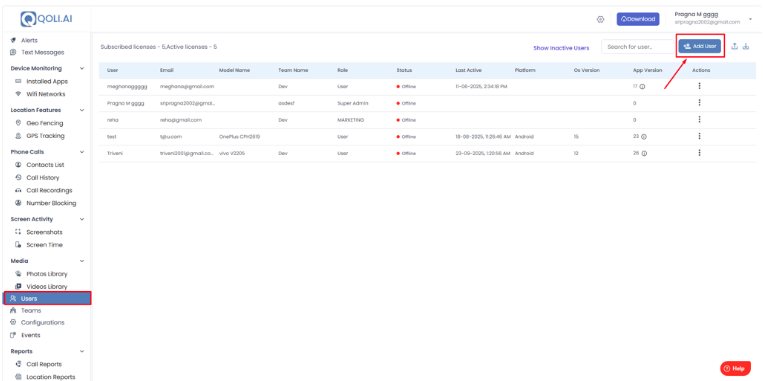Click the Show Inactive Users link

click(561, 48)
